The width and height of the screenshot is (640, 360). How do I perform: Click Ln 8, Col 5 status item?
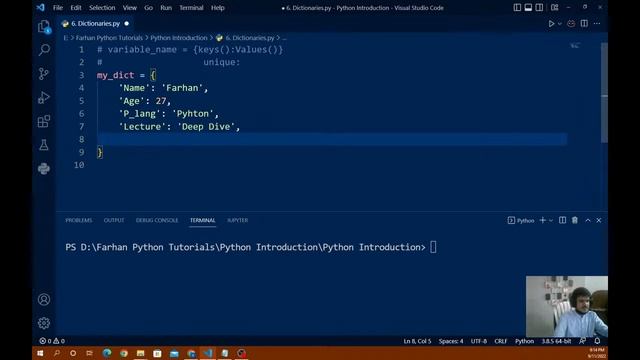(417, 341)
